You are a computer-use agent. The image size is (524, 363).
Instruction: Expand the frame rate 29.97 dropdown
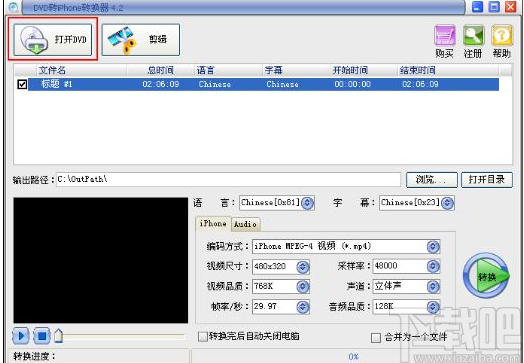click(x=302, y=307)
